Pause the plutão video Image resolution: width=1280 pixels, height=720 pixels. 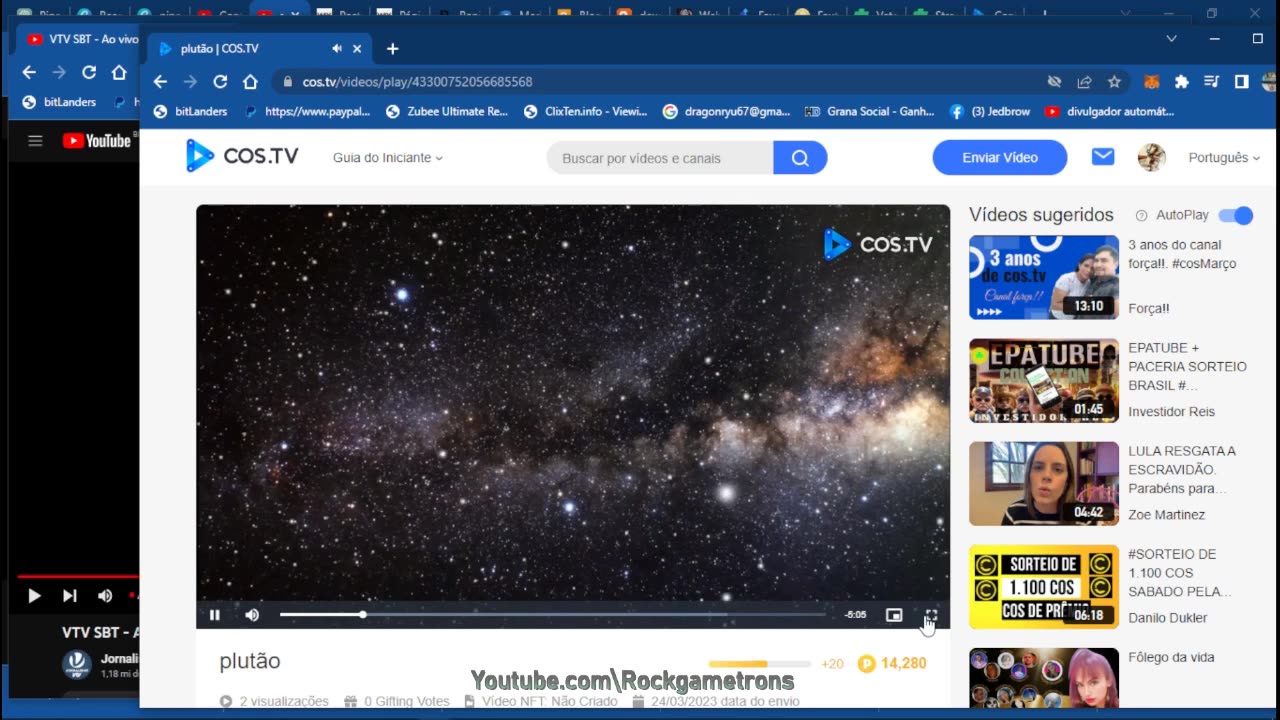pos(214,615)
